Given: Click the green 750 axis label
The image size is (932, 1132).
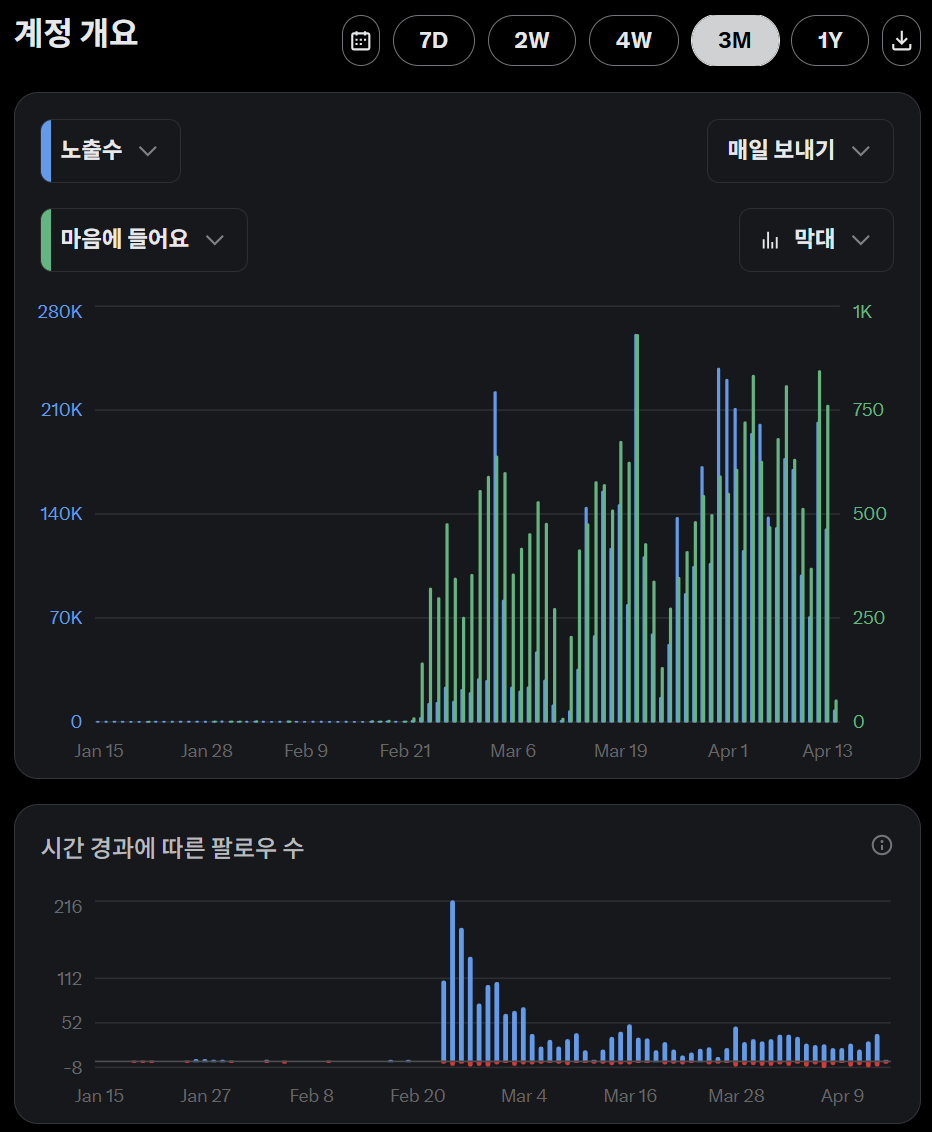Looking at the screenshot, I should coord(868,410).
